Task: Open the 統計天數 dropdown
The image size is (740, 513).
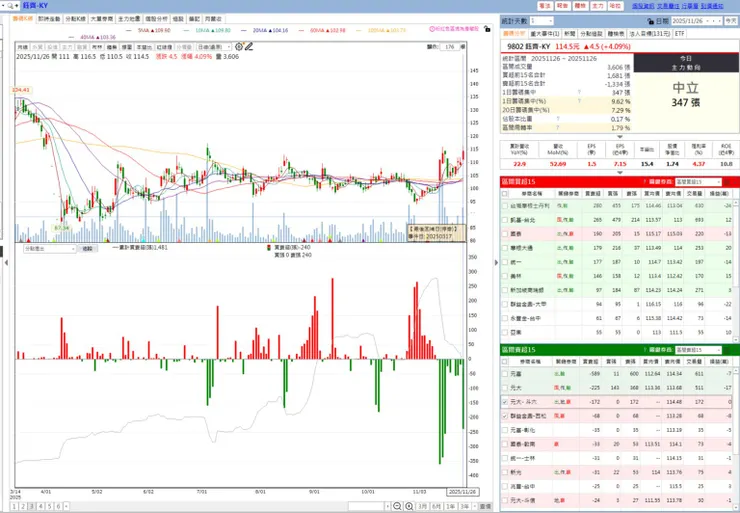Action: [x=541, y=21]
